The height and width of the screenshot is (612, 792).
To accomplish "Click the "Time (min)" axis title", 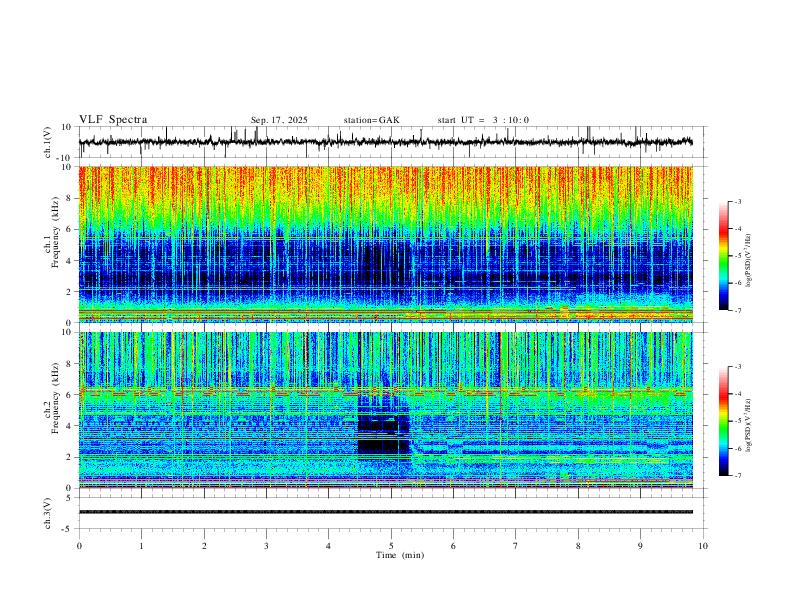I will (x=400, y=555).
